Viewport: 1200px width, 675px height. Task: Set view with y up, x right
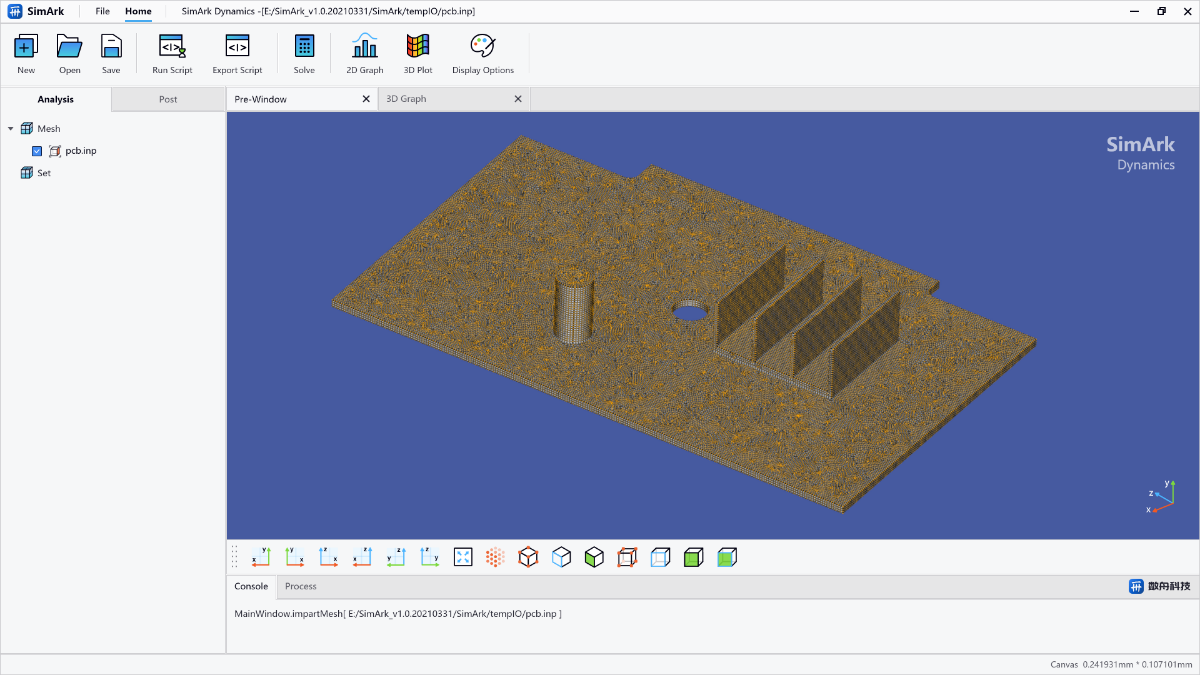(294, 557)
